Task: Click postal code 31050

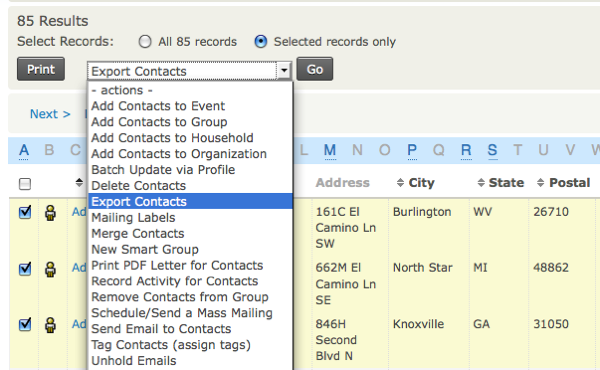Action: [x=551, y=324]
